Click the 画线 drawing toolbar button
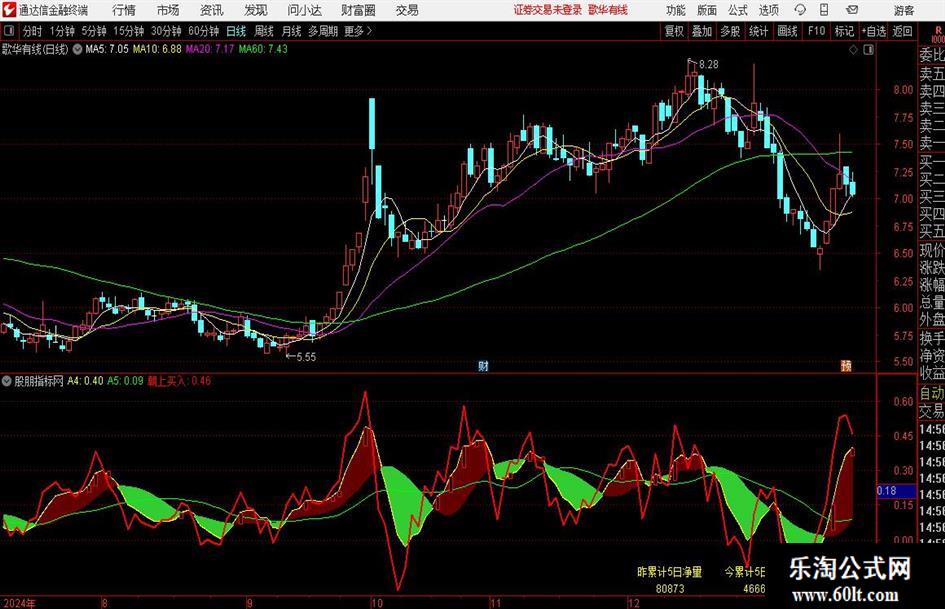This screenshot has width=945, height=609. (x=787, y=31)
